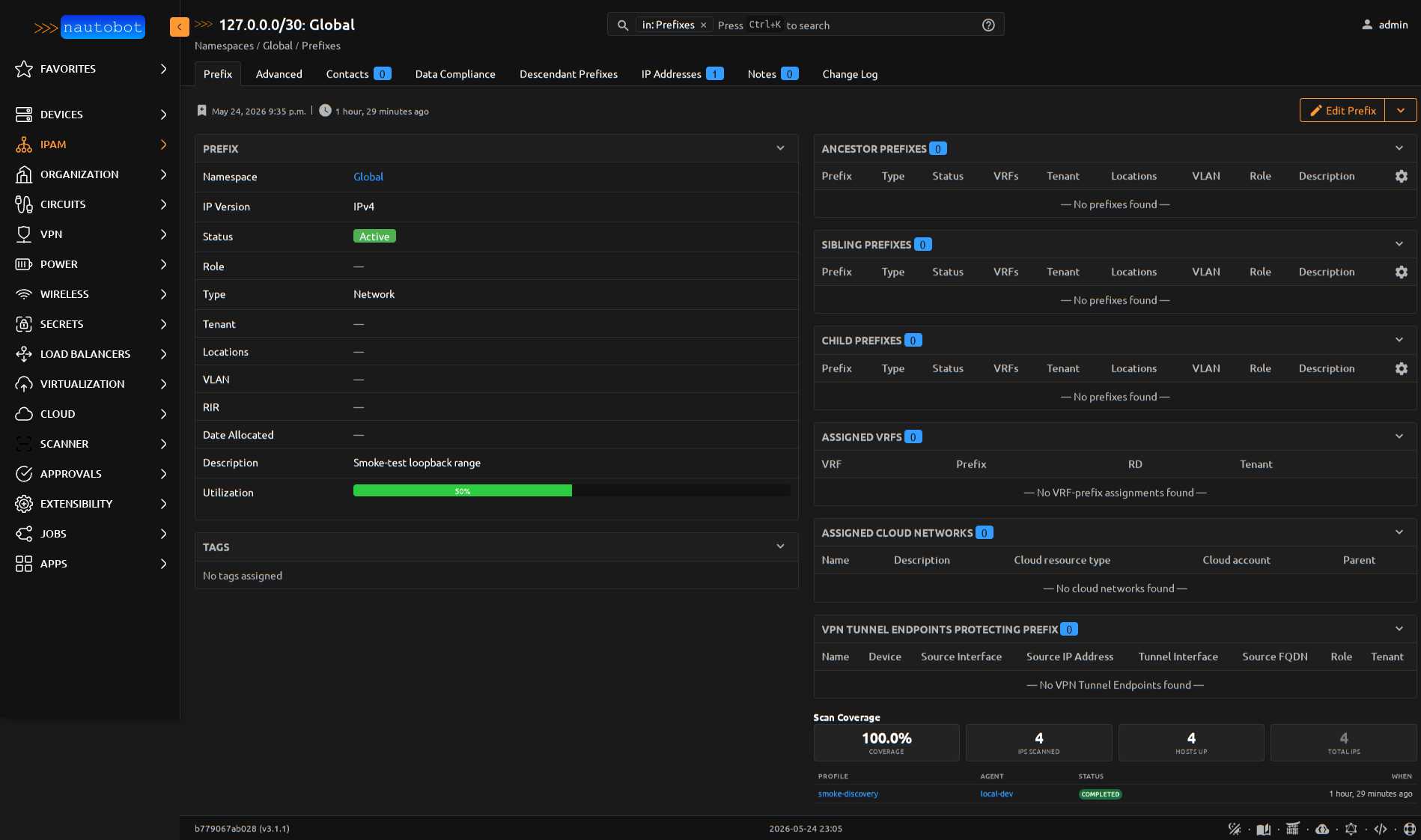
Task: Open the Data Compliance tab
Action: pos(455,74)
